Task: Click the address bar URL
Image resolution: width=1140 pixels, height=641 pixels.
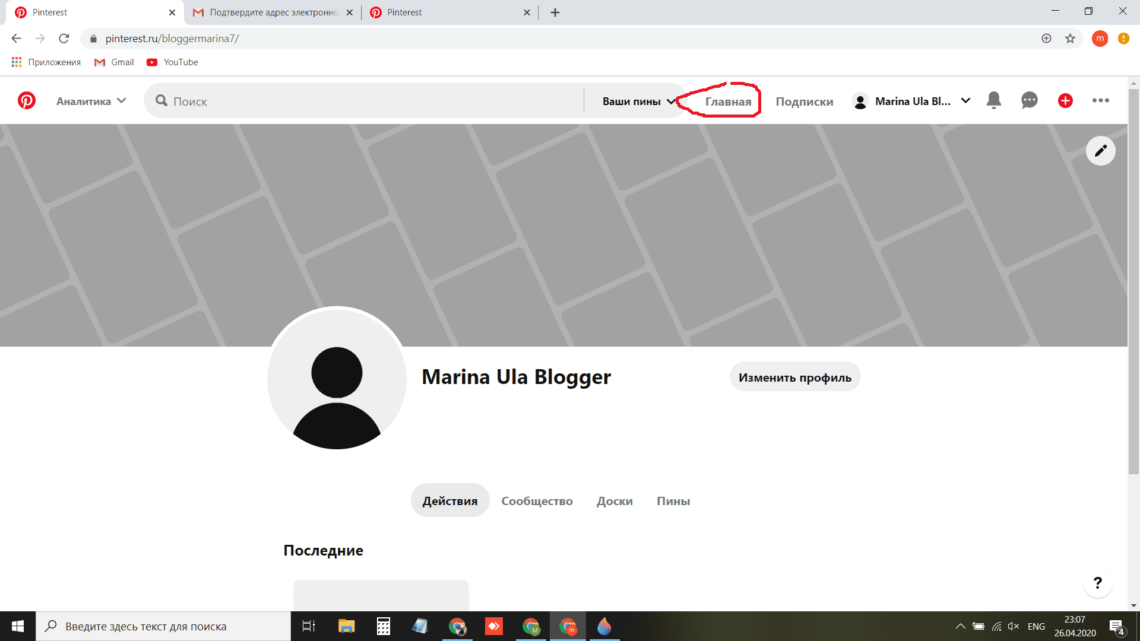Action: coord(172,39)
